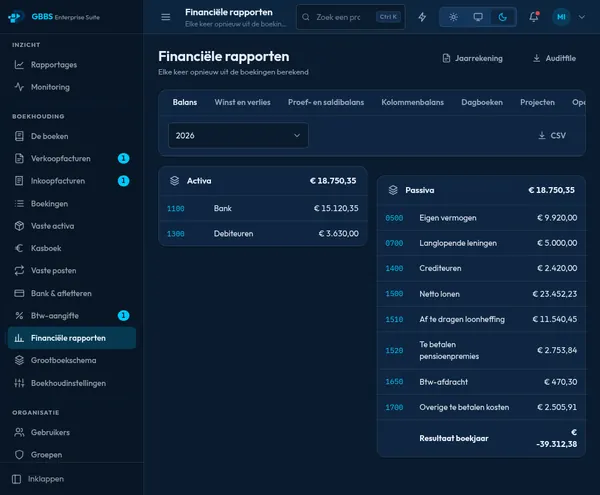Switch to Kolommenbalans tab
600x495 pixels.
[x=412, y=102]
